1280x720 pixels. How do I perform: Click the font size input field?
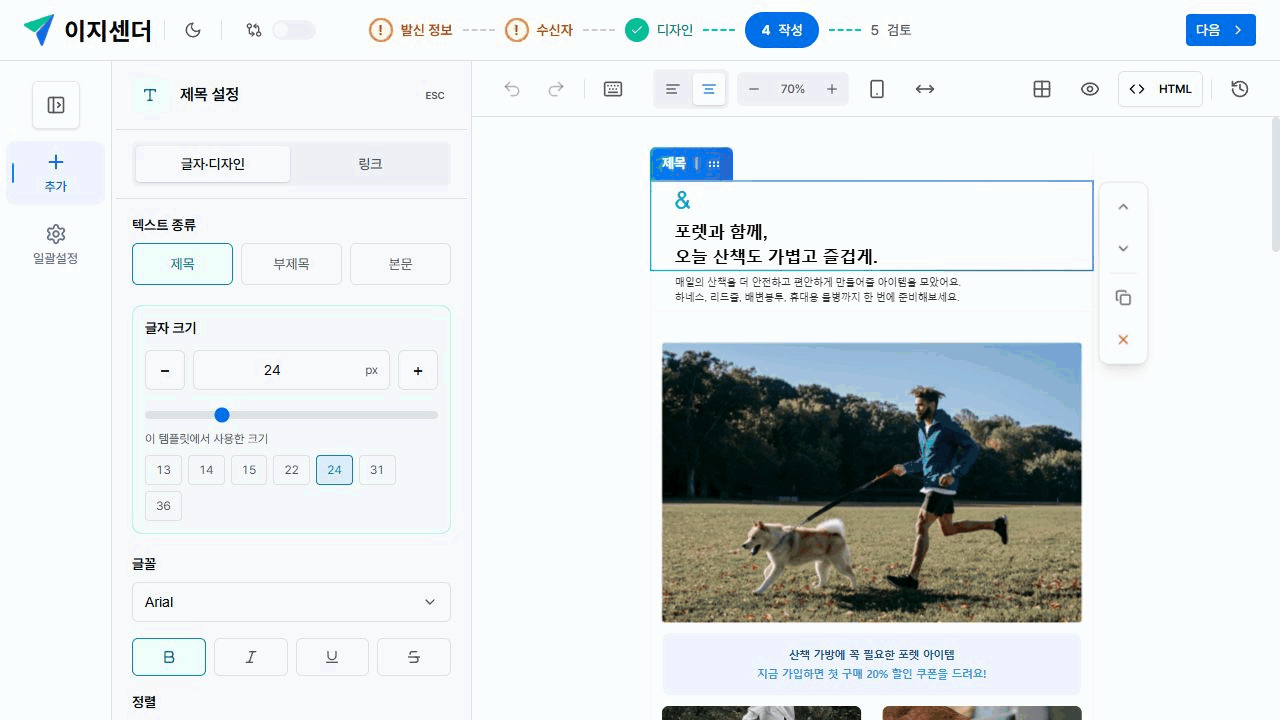(x=291, y=370)
